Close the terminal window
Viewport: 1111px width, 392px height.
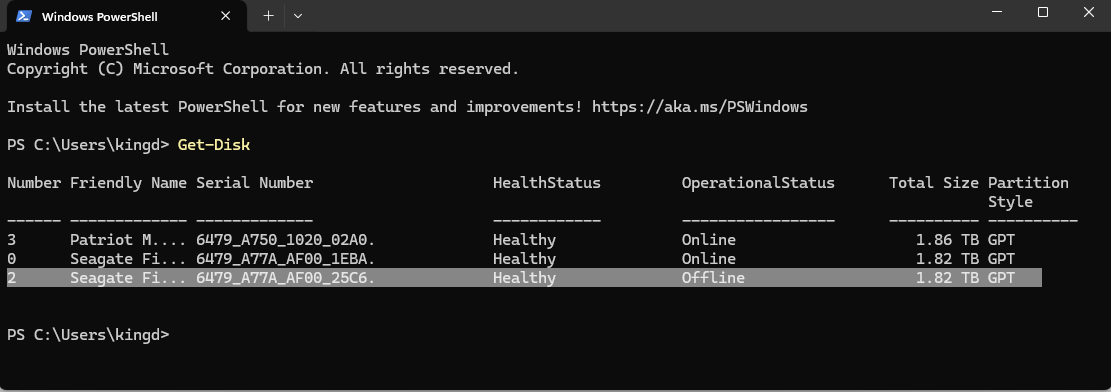point(1088,12)
